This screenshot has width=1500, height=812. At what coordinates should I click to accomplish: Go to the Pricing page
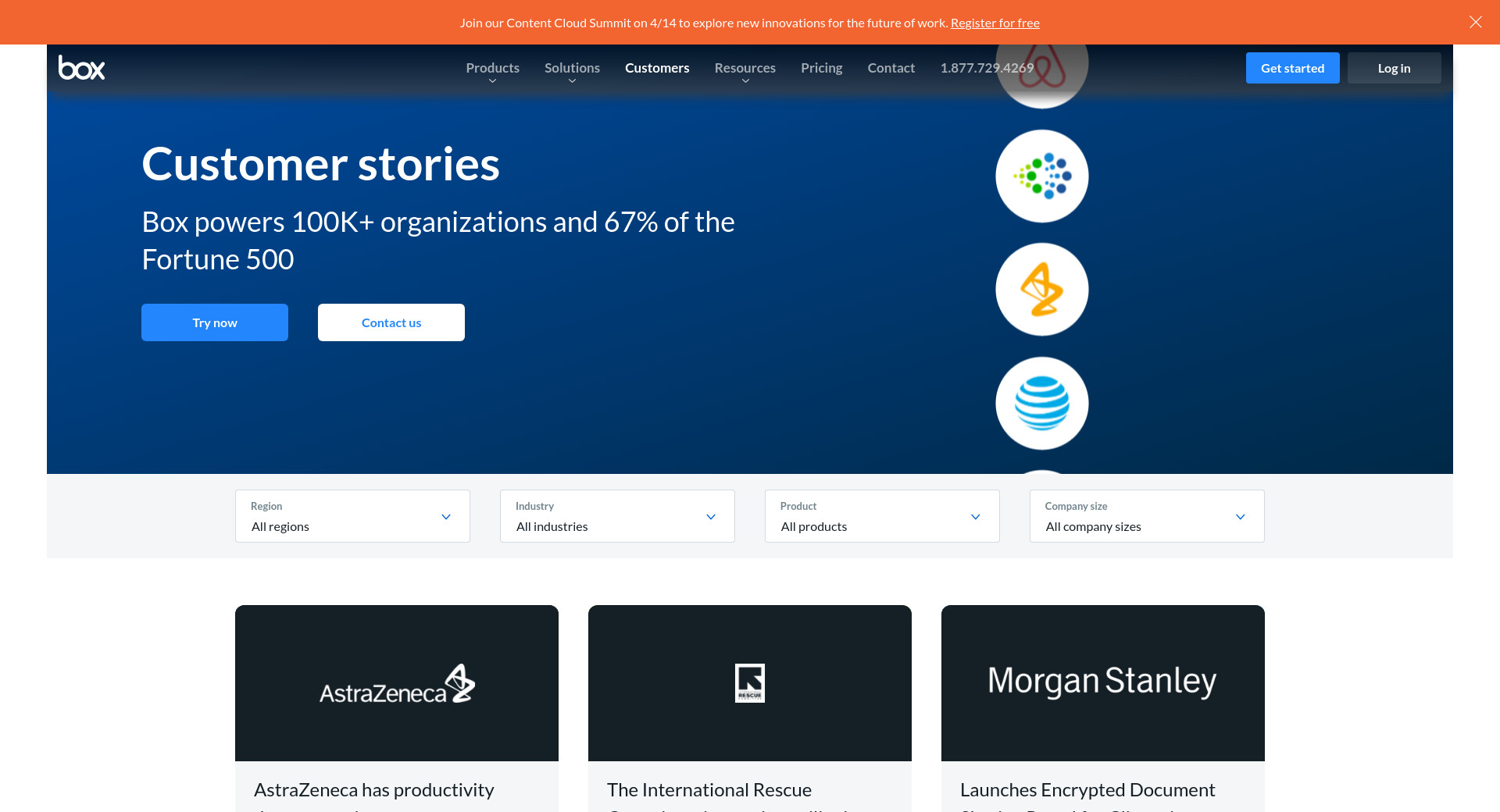(821, 68)
